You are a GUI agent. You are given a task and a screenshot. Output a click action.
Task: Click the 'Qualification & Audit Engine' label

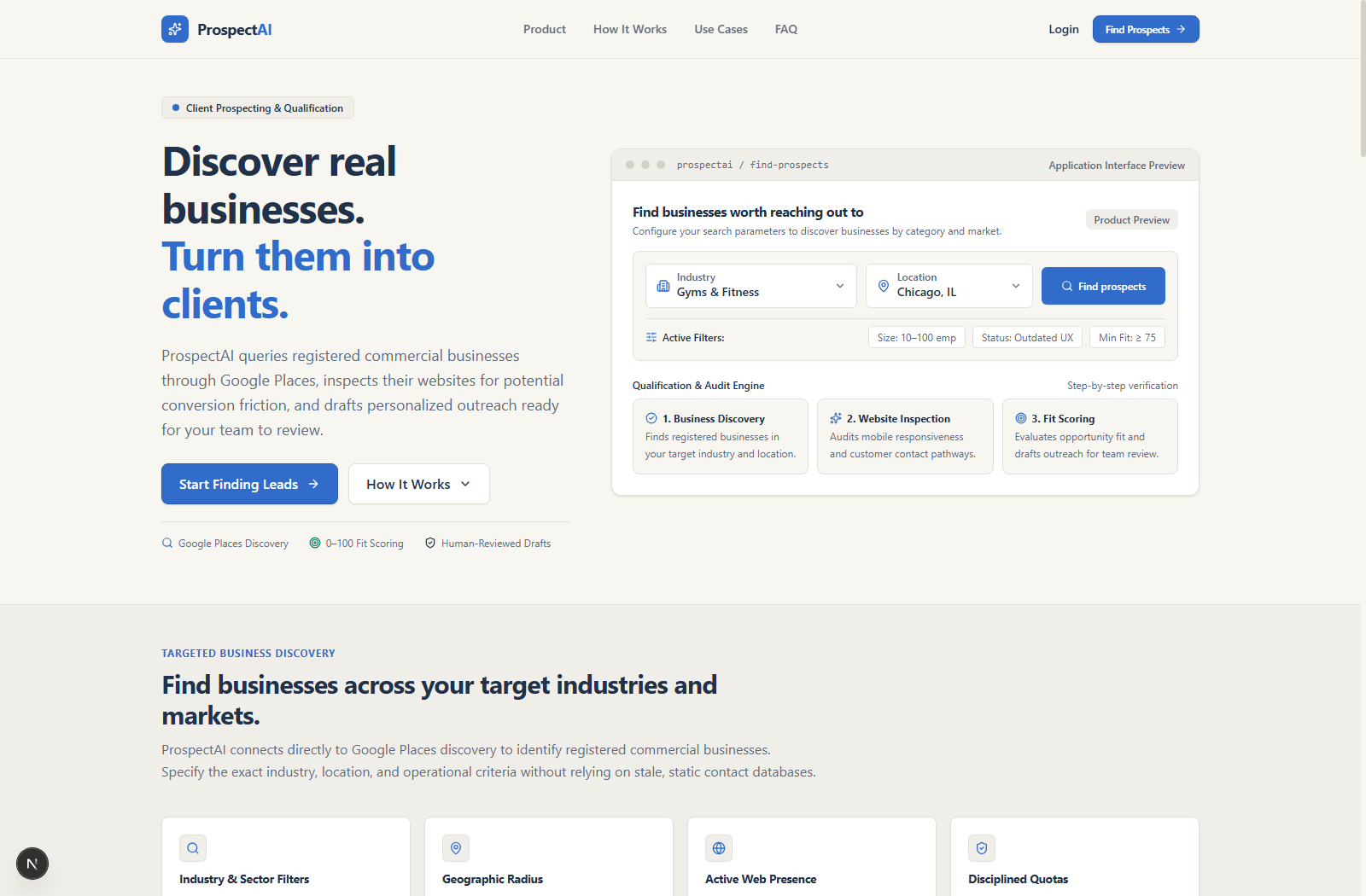point(698,385)
